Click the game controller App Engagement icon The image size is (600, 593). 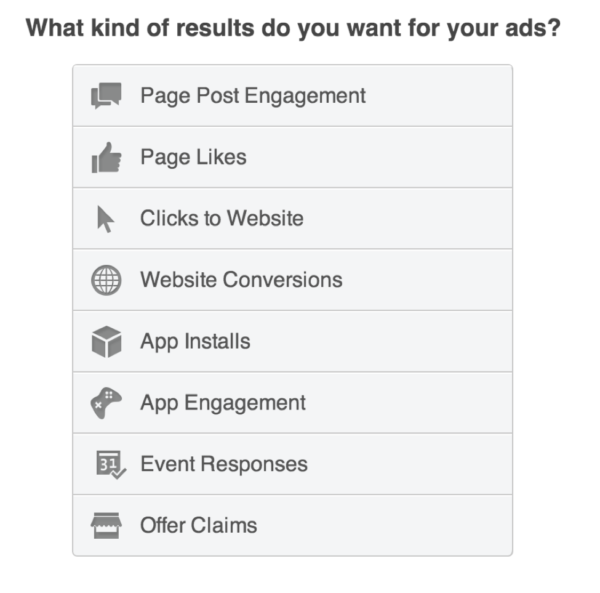106,403
